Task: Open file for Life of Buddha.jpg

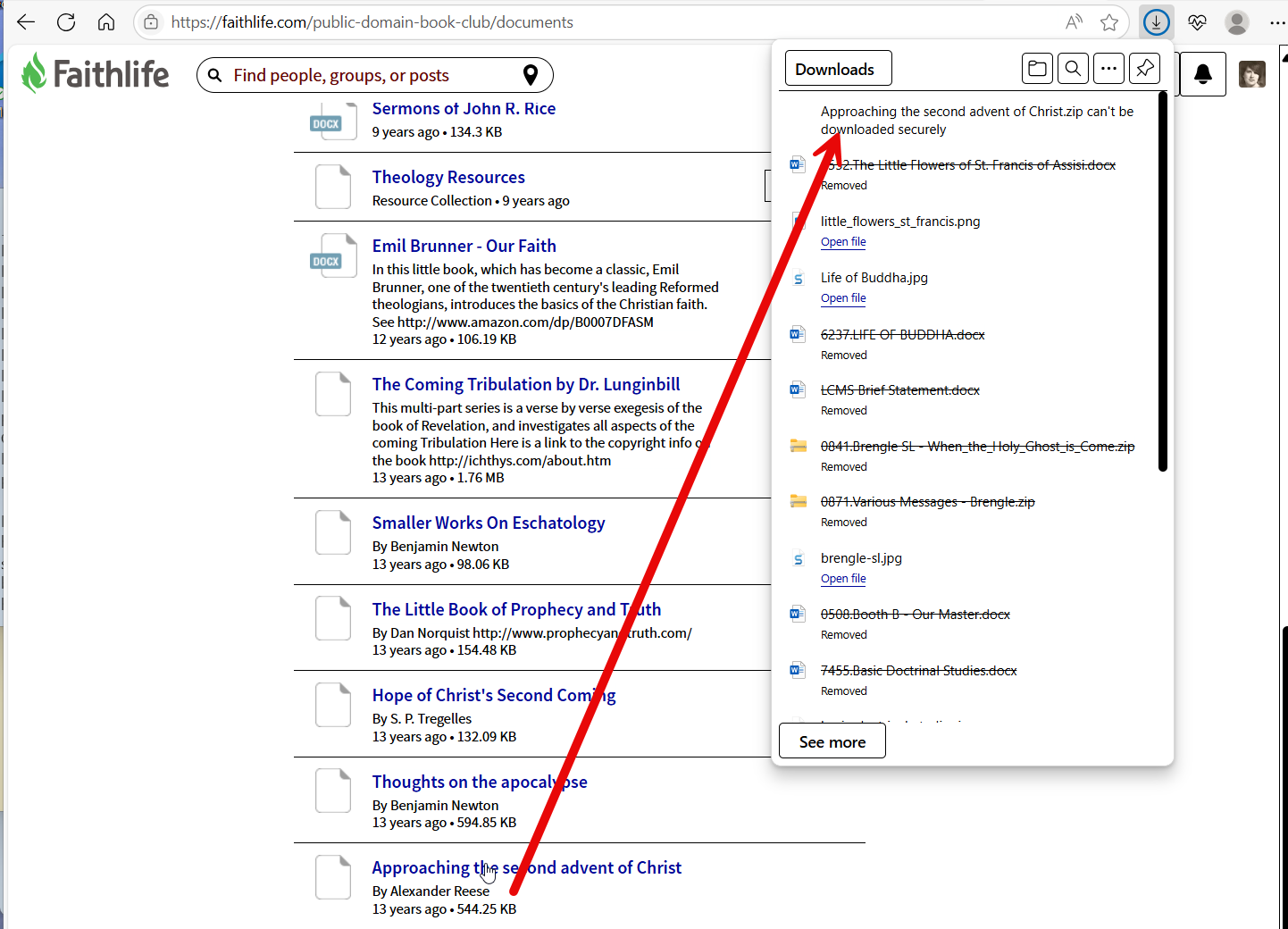Action: point(843,298)
